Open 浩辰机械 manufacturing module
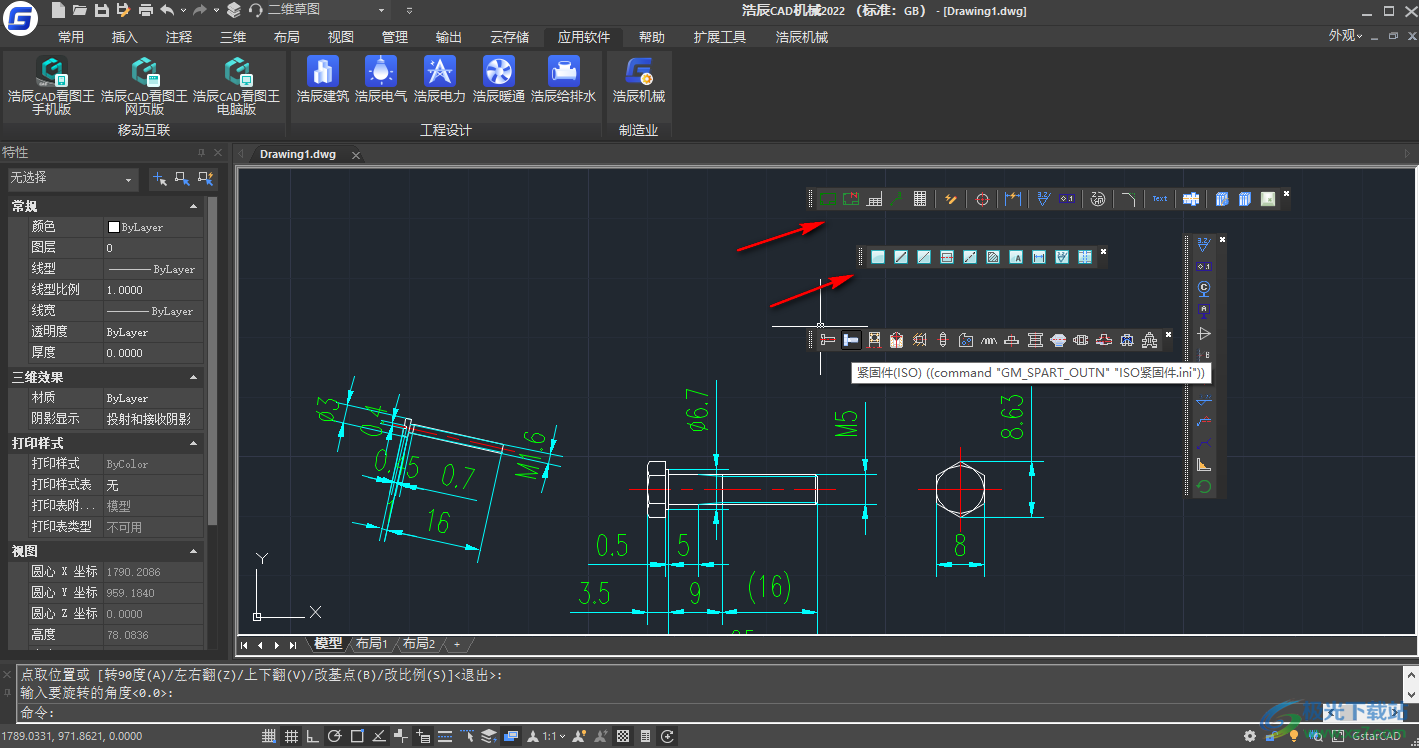Viewport: 1419px width, 749px height. click(639, 80)
